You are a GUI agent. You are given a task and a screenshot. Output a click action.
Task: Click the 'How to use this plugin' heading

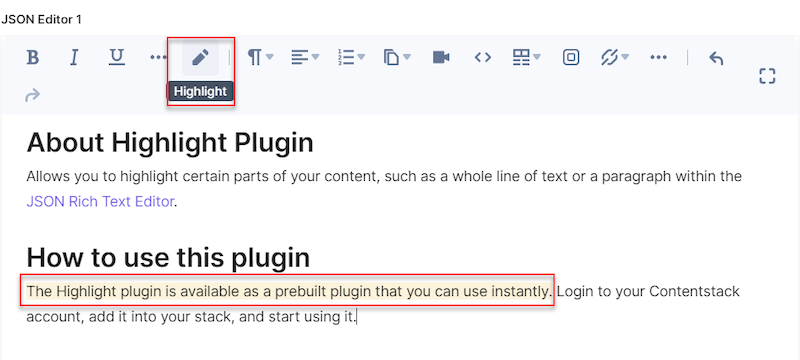point(168,258)
